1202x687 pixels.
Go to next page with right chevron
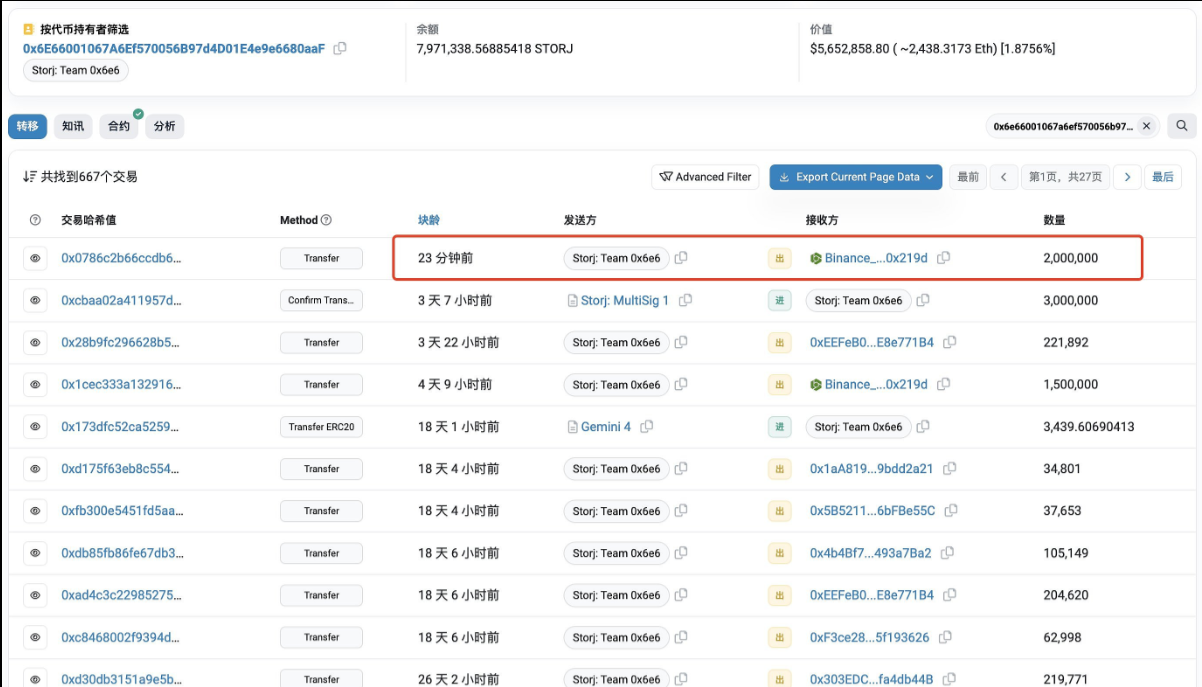(1127, 177)
